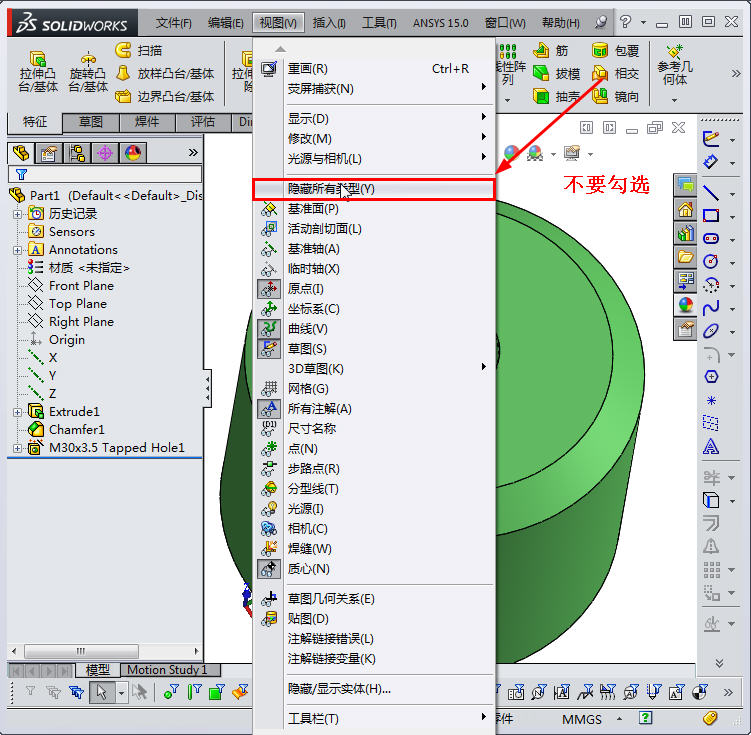The image size is (751, 735).
Task: Click the 扫描 (Sweep) tool icon
Action: click(124, 50)
